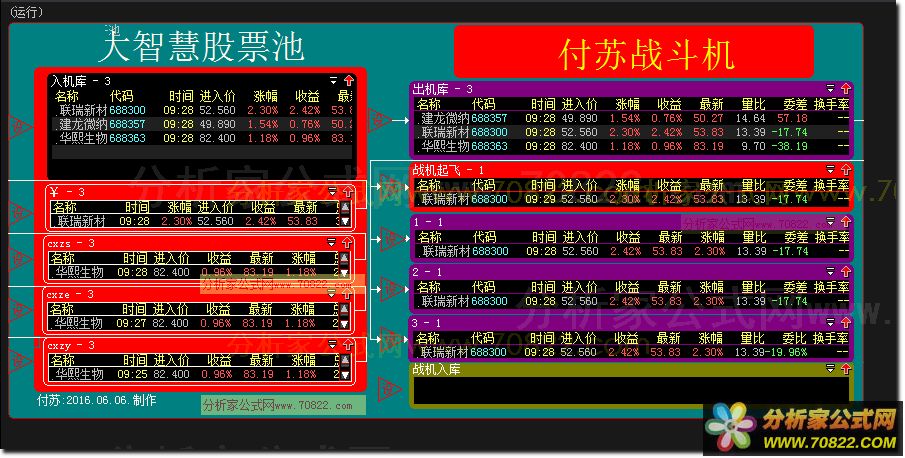Click the red up arrow of 1 - 1 panel

846,221
